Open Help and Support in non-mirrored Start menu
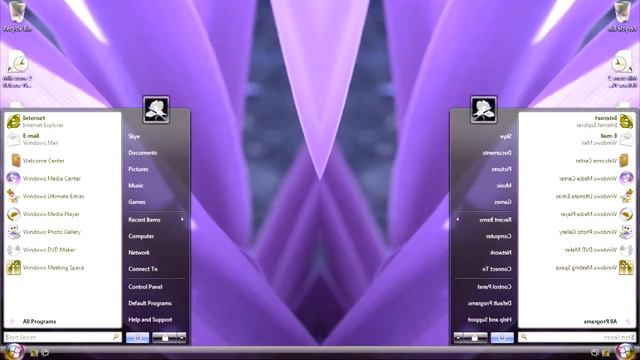 [x=150, y=320]
